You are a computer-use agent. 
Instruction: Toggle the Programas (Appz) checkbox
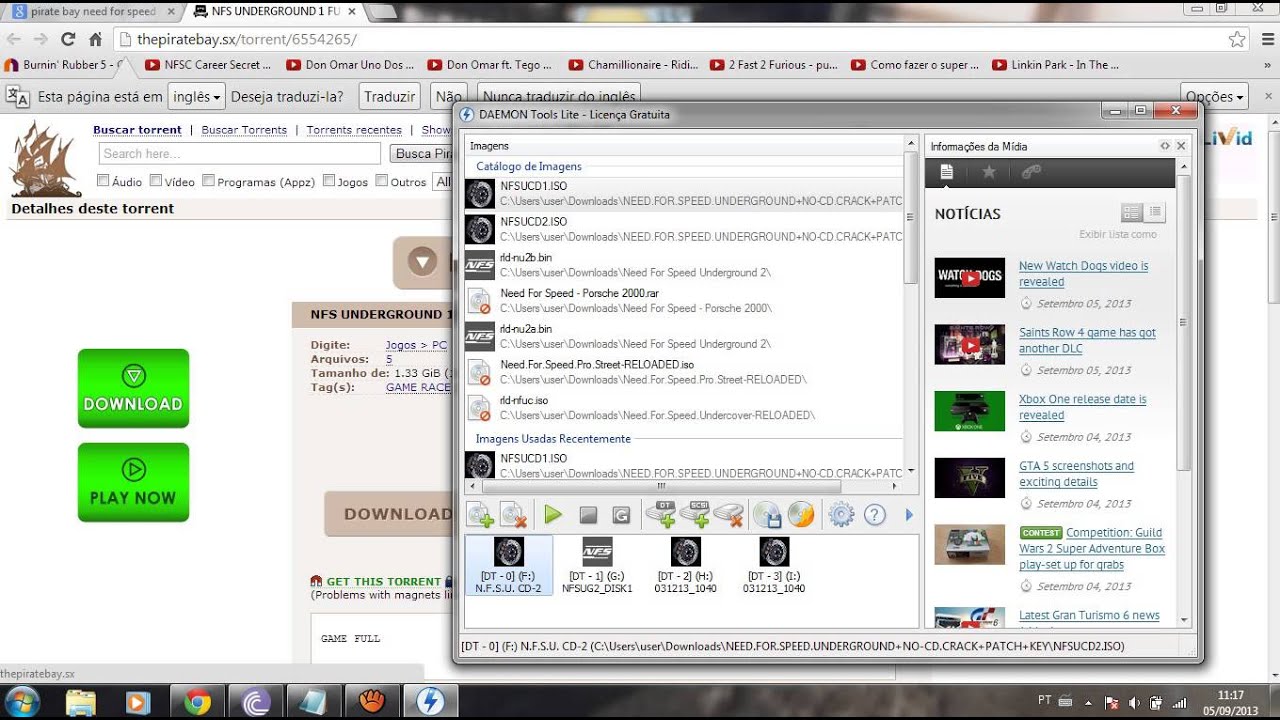coord(208,181)
